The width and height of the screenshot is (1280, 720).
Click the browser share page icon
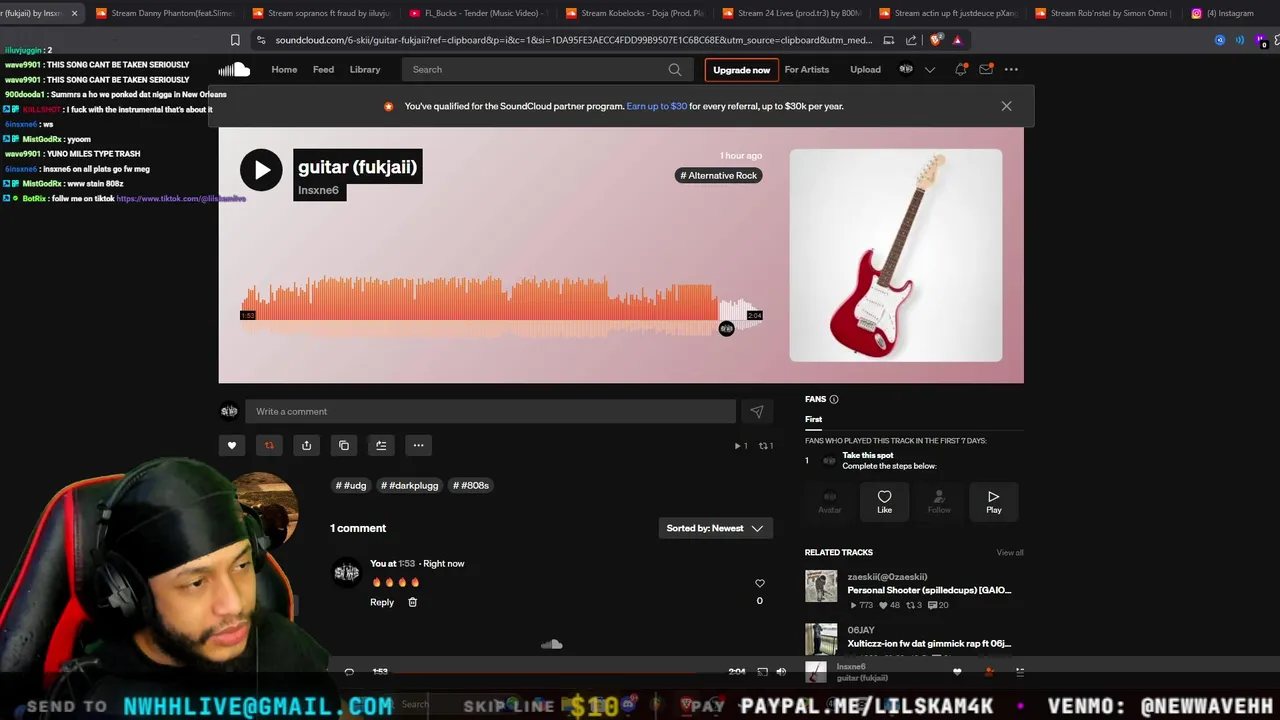[x=911, y=40]
